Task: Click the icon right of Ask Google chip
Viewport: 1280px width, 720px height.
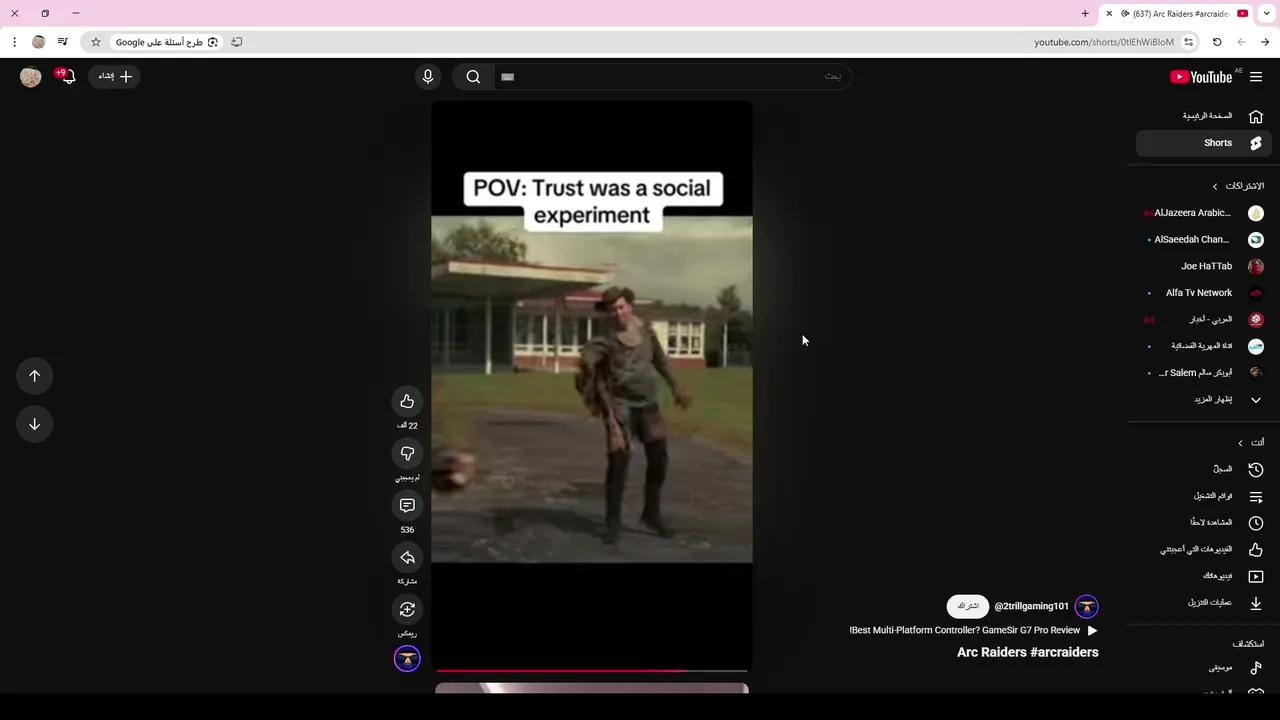Action: (x=237, y=42)
